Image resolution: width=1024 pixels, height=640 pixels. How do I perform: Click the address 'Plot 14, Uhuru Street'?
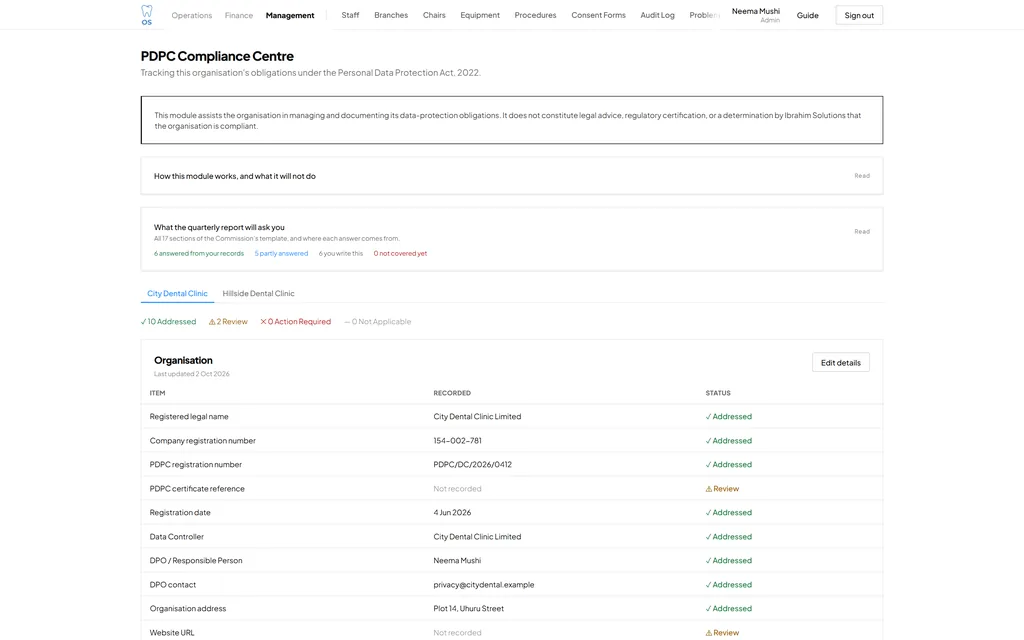[468, 609]
